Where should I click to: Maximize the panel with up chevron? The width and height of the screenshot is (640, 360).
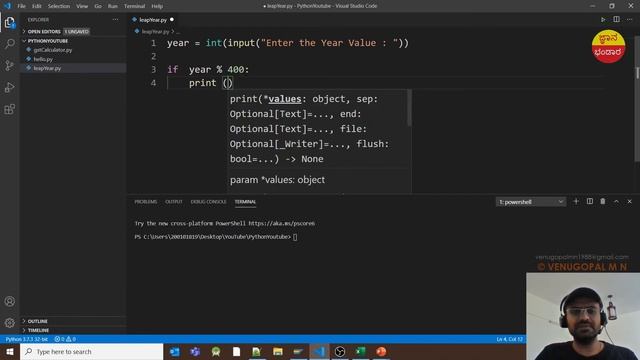tap(616, 202)
